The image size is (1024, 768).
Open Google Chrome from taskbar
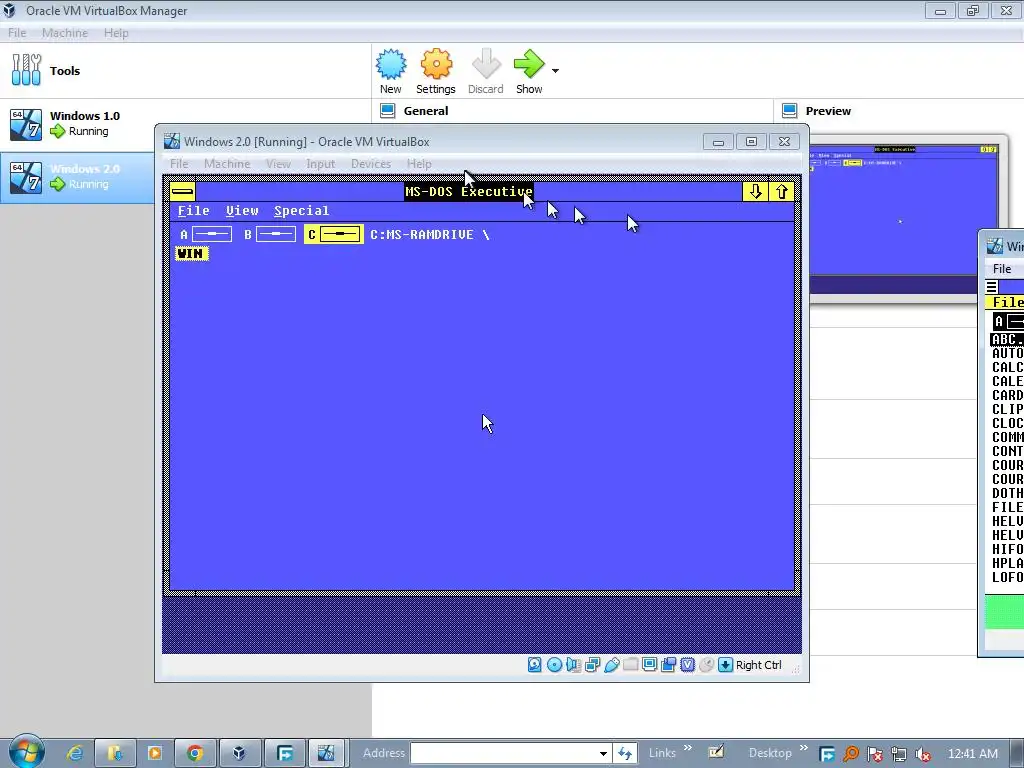point(195,753)
